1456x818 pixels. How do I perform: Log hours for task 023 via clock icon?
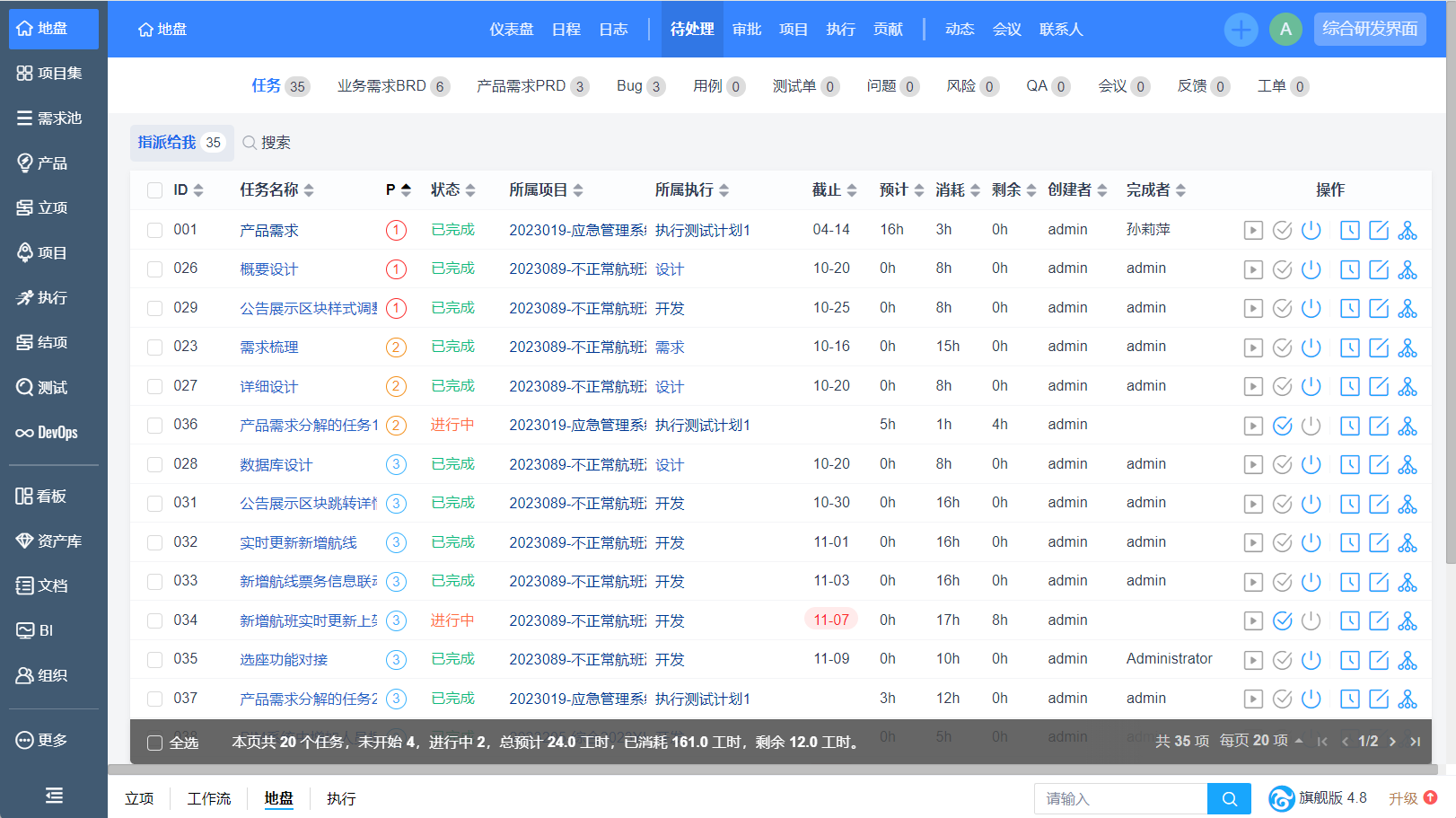click(x=1349, y=347)
